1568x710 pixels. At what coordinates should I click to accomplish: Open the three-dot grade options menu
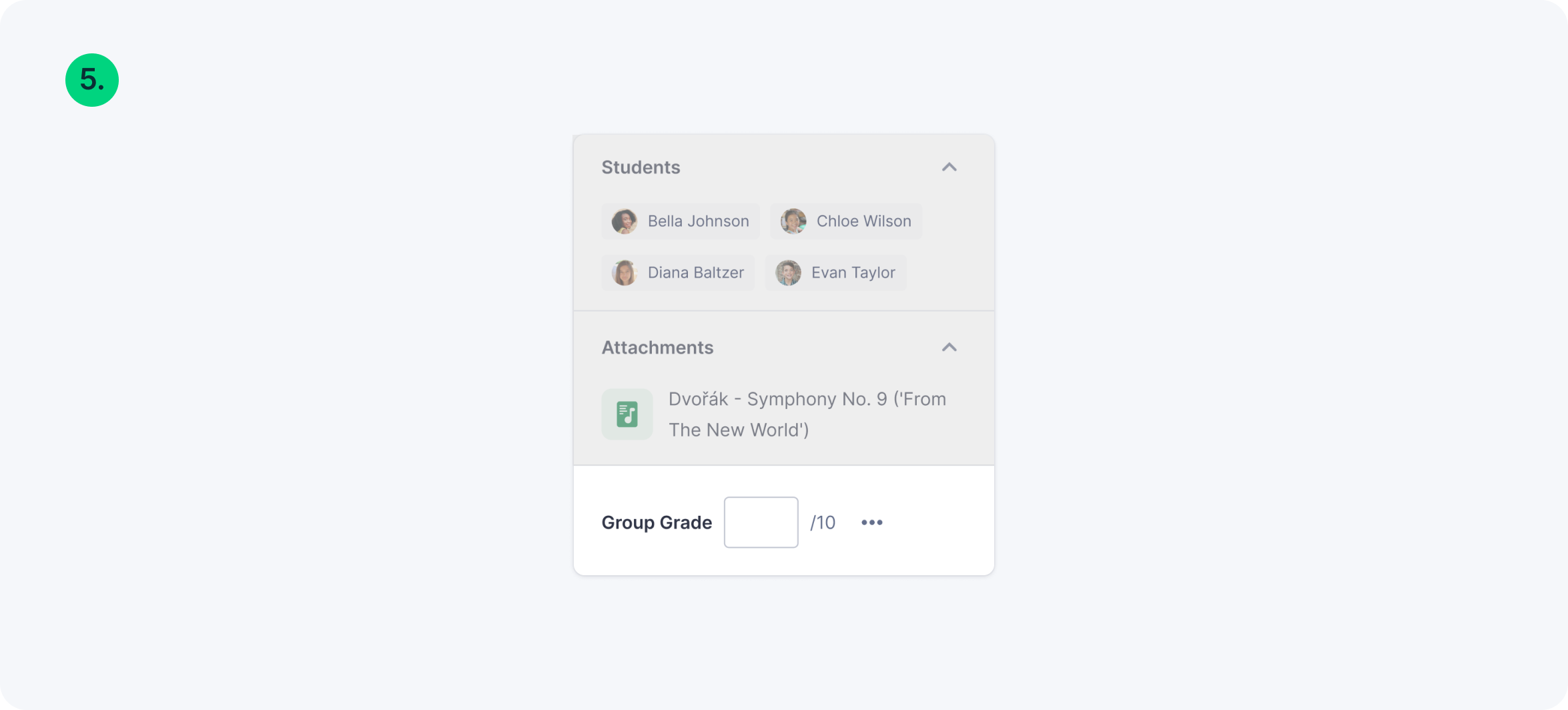[871, 522]
